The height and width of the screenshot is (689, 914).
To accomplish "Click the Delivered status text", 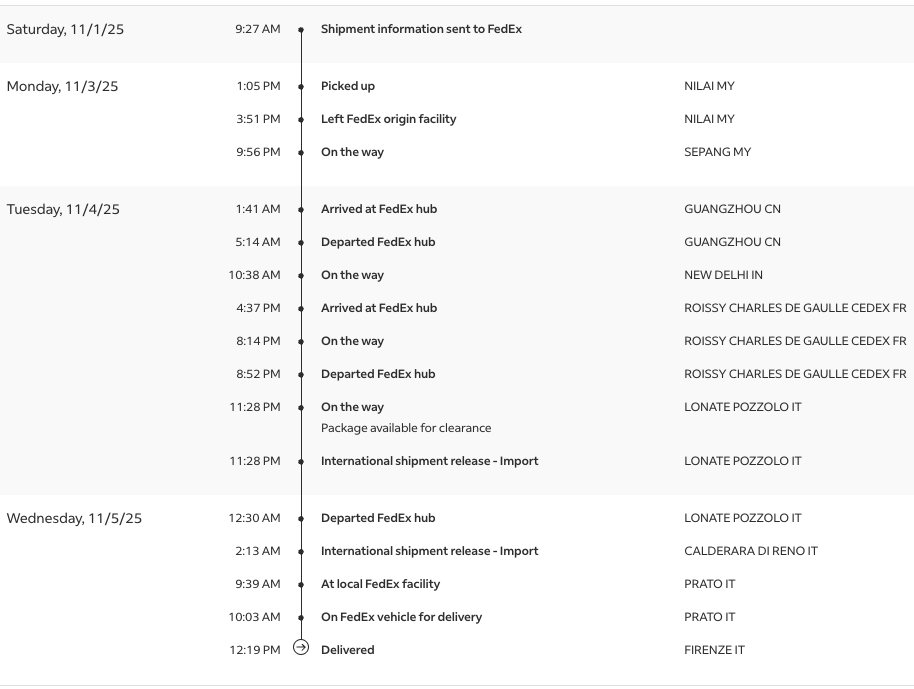I will point(347,650).
